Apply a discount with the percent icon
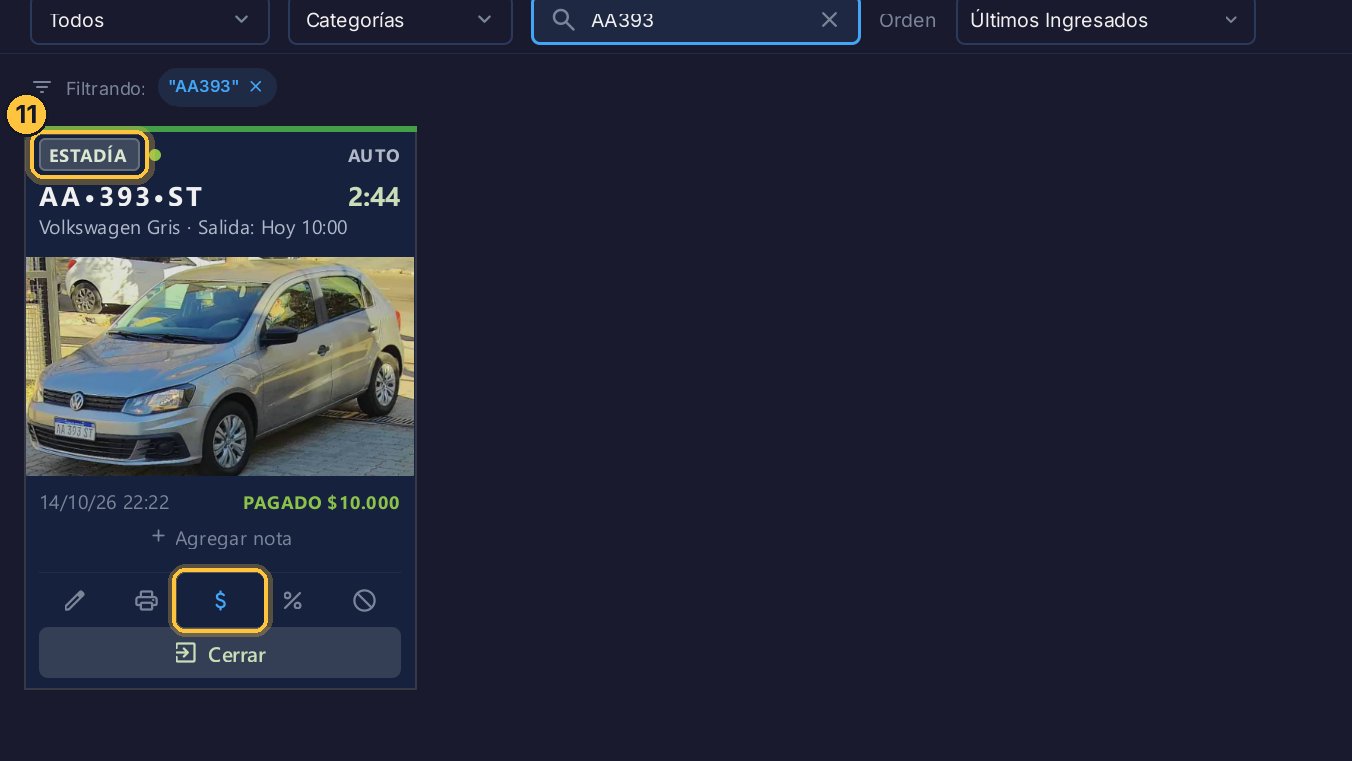The image size is (1352, 761). coord(292,601)
